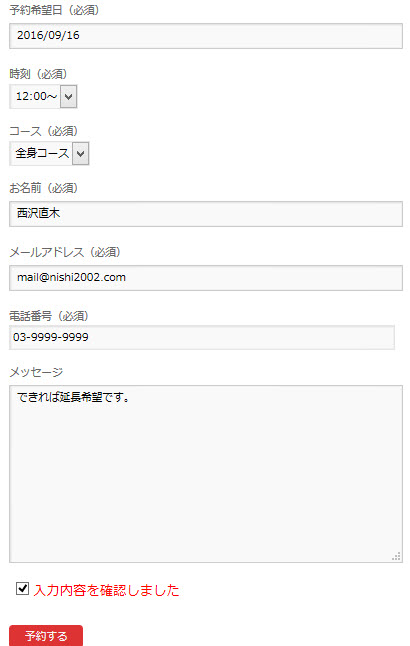The image size is (410, 646).
Task: Click the メールアドレス（必須） label
Action: pos(65,252)
